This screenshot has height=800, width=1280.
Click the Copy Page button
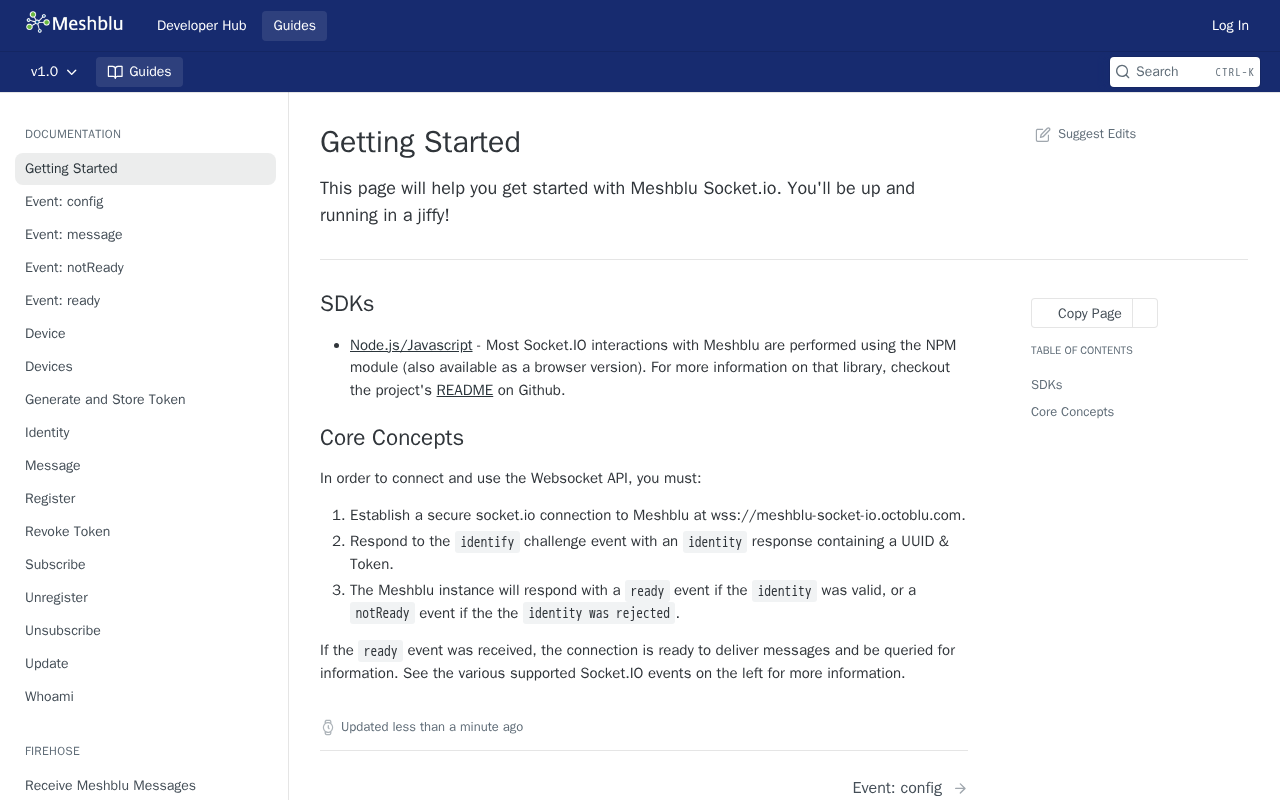pyautogui.click(x=1082, y=313)
